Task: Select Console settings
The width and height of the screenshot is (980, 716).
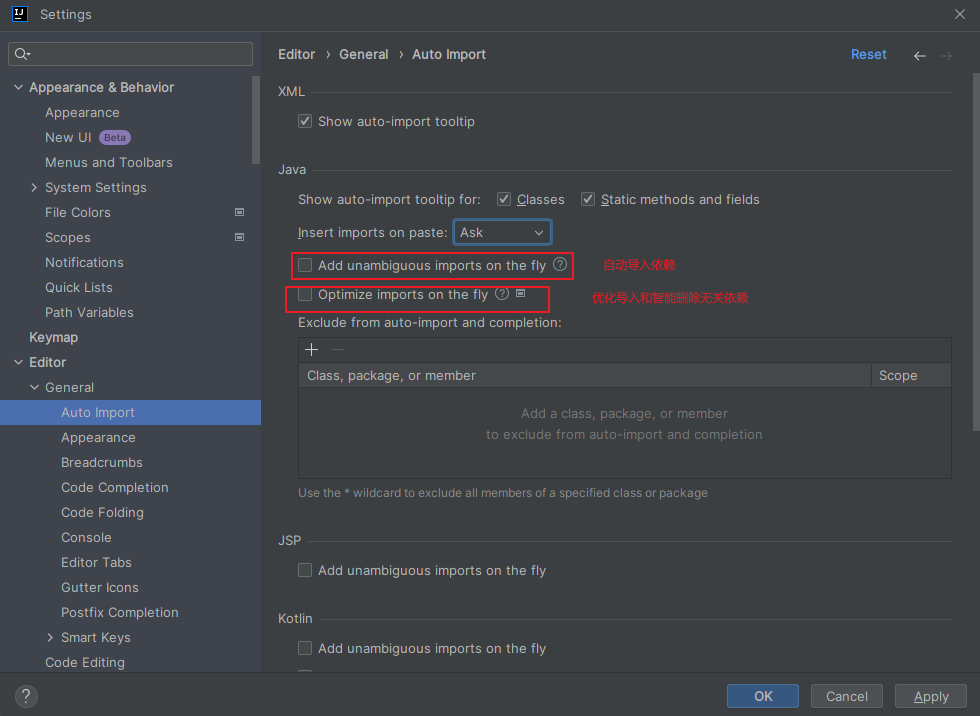Action: (86, 537)
